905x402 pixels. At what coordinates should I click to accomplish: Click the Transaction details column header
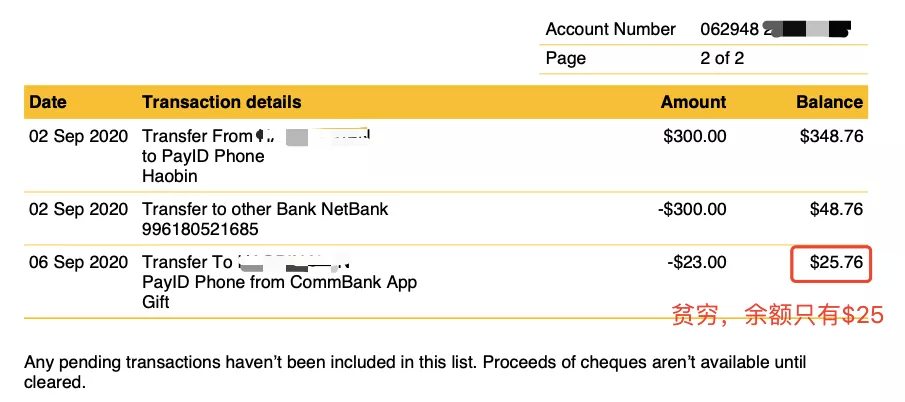click(222, 102)
